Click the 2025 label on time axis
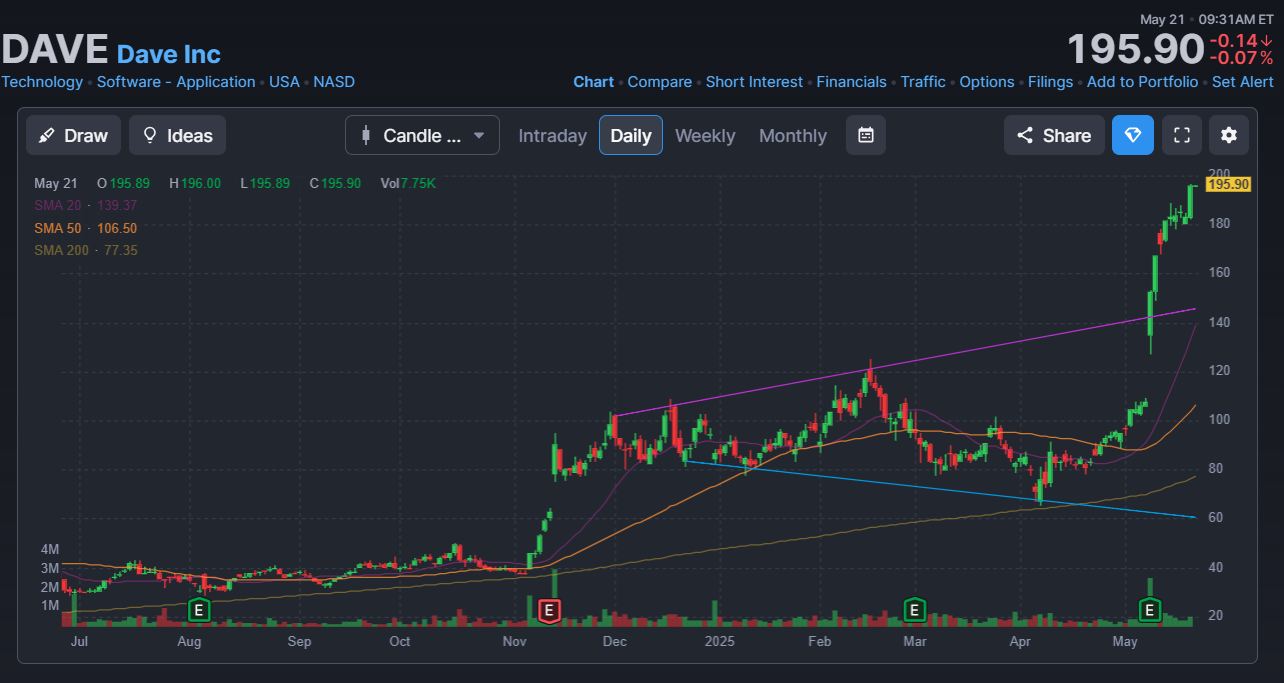This screenshot has height=683, width=1284. [x=719, y=641]
